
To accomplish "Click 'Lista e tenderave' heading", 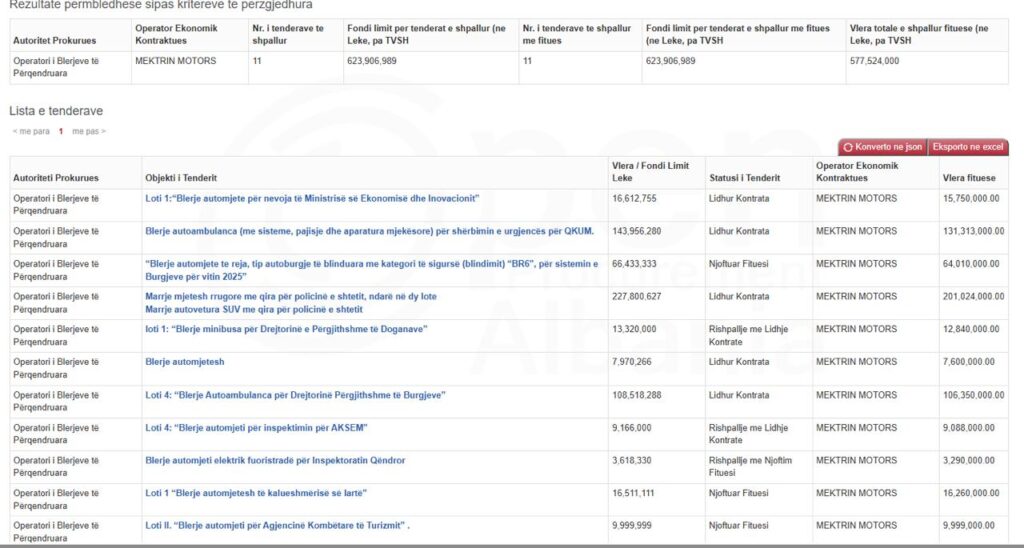I will (x=56, y=111).
